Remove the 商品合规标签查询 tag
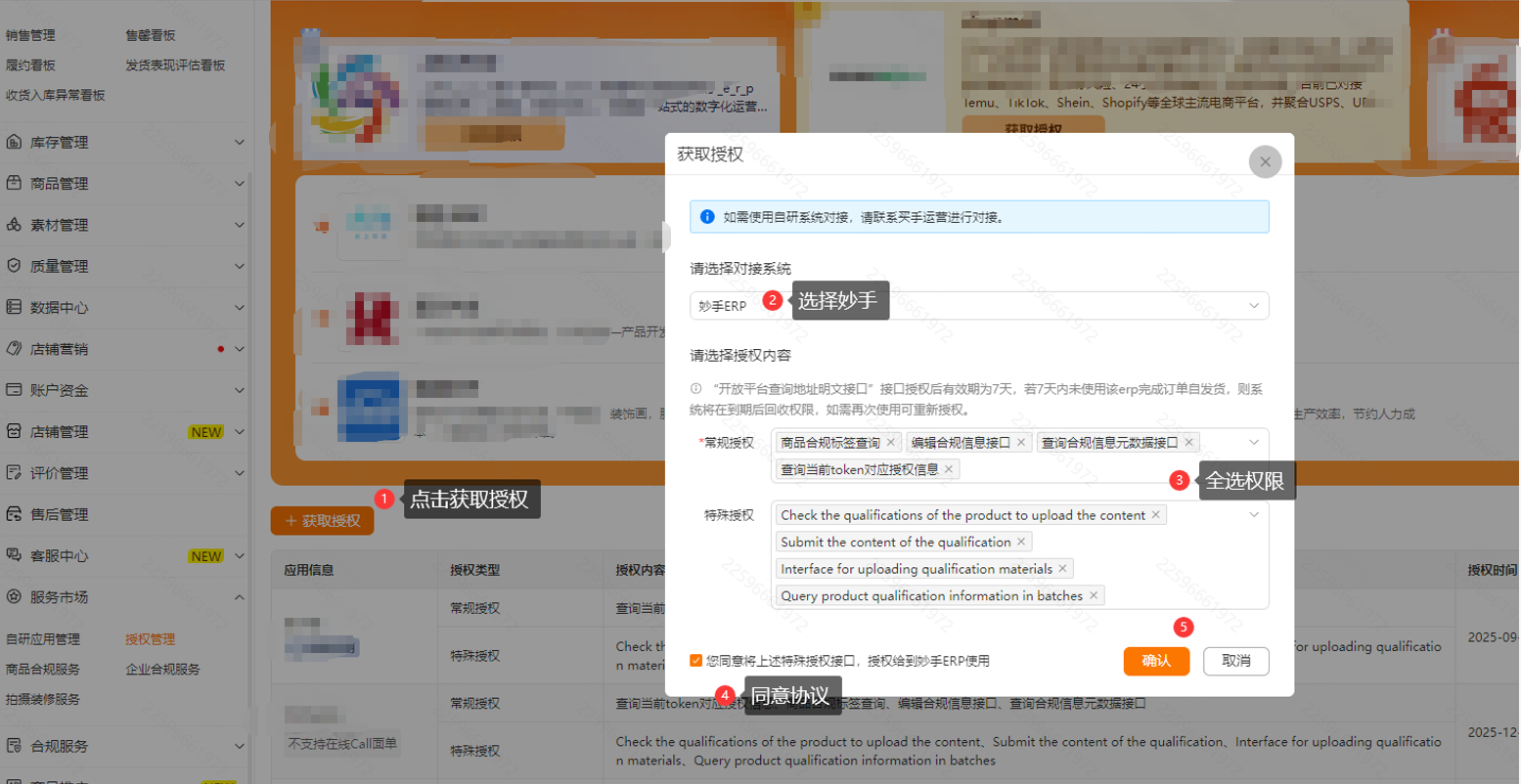1521x784 pixels. click(x=890, y=443)
